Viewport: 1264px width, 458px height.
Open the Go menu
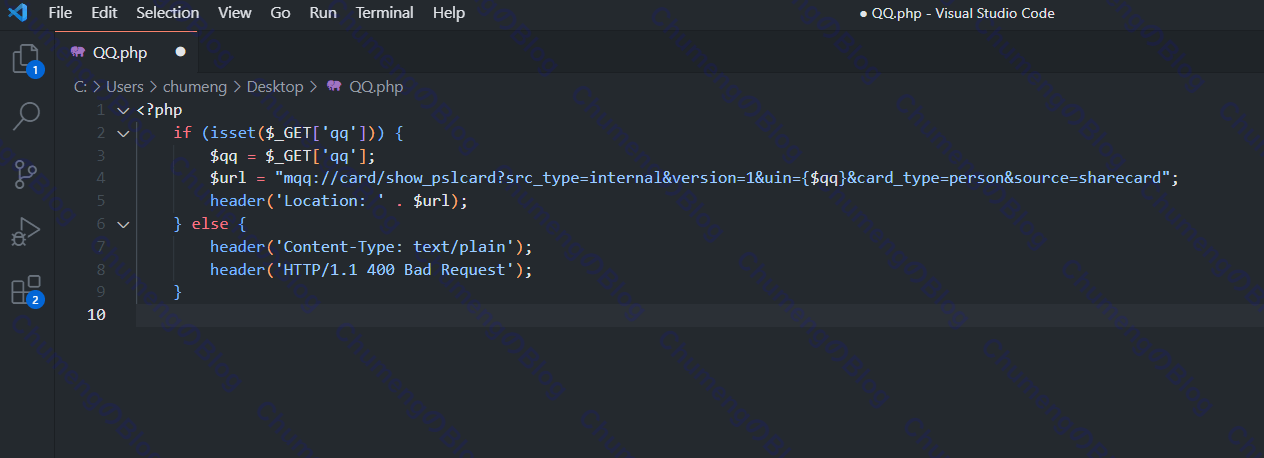coord(281,13)
